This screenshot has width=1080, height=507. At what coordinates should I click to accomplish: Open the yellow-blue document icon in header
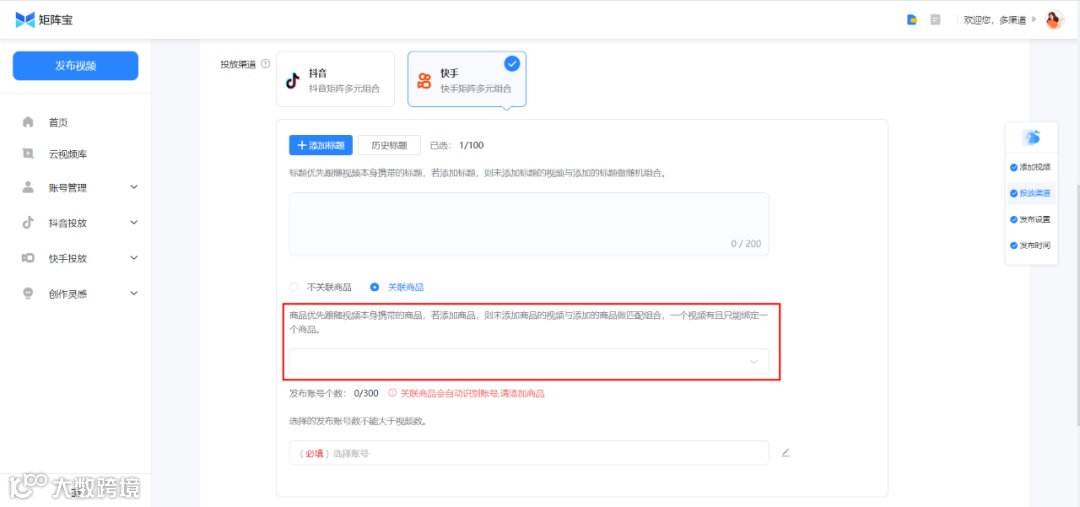coord(912,20)
